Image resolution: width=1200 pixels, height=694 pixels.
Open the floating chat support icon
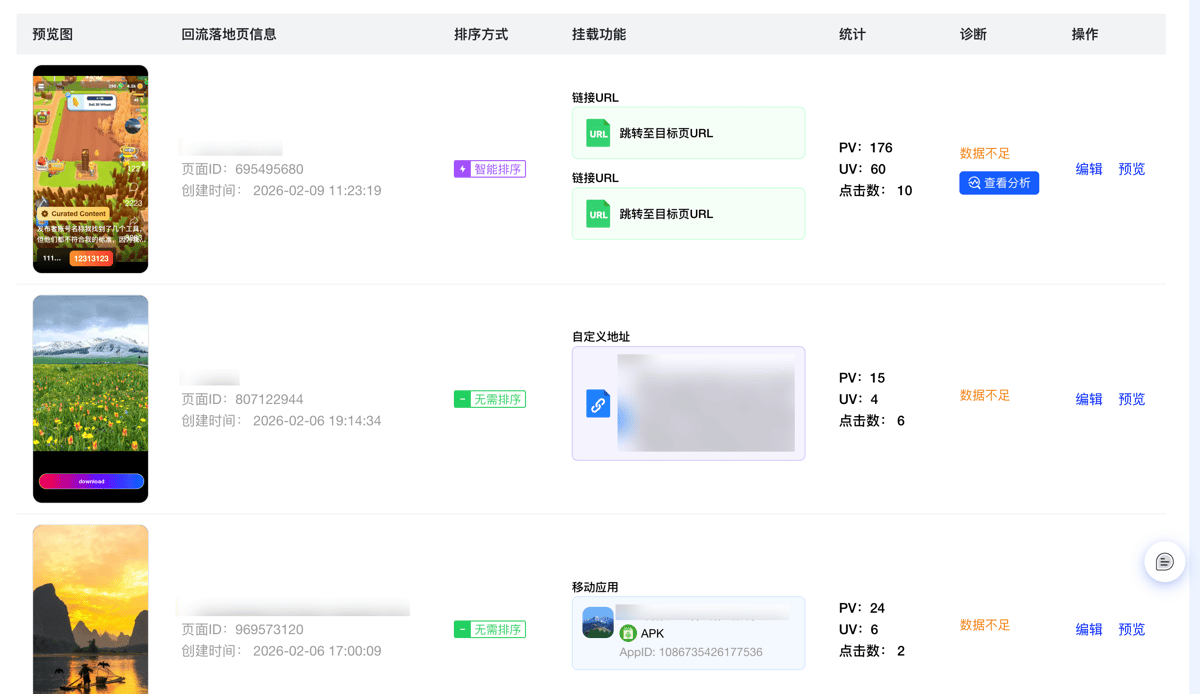tap(1164, 562)
